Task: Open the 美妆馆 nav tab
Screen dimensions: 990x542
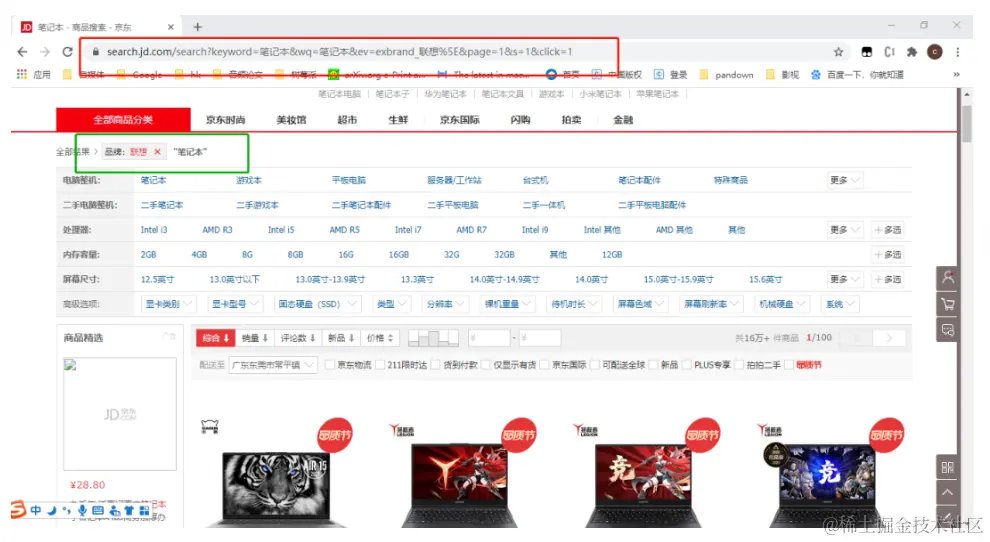Action: (x=291, y=120)
